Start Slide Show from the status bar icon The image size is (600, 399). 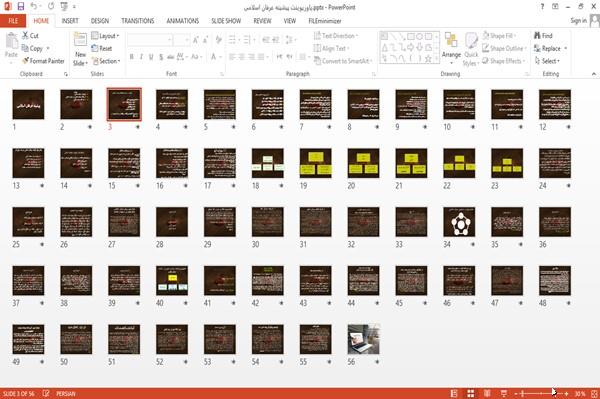click(x=504, y=393)
